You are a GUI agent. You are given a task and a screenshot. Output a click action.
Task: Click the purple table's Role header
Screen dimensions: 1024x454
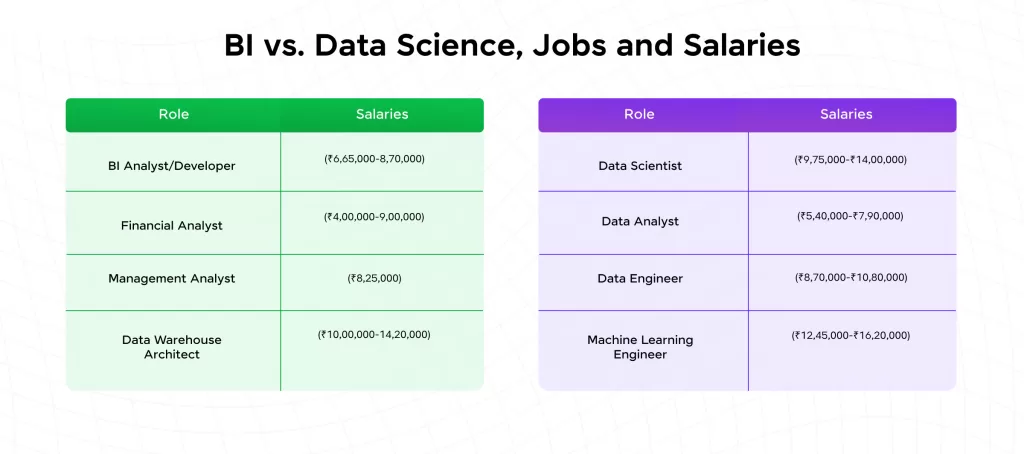pos(639,114)
